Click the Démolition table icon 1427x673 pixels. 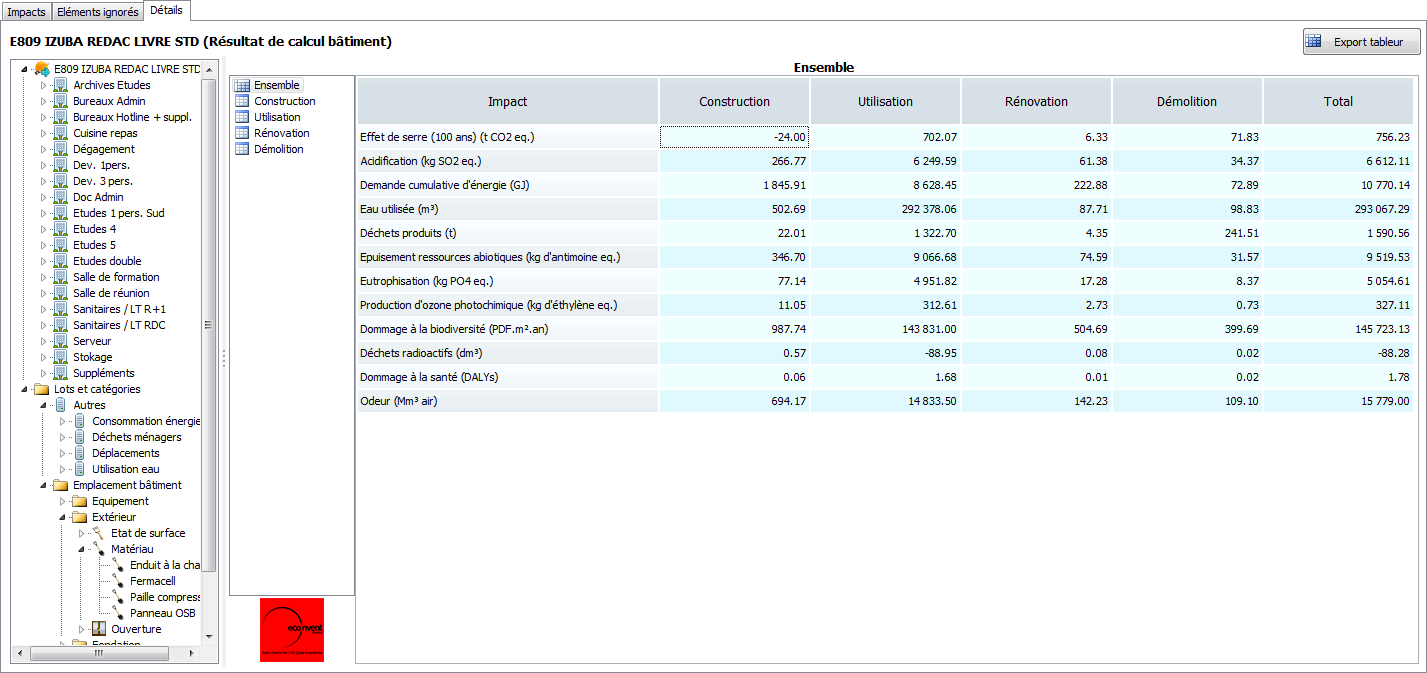pos(242,149)
